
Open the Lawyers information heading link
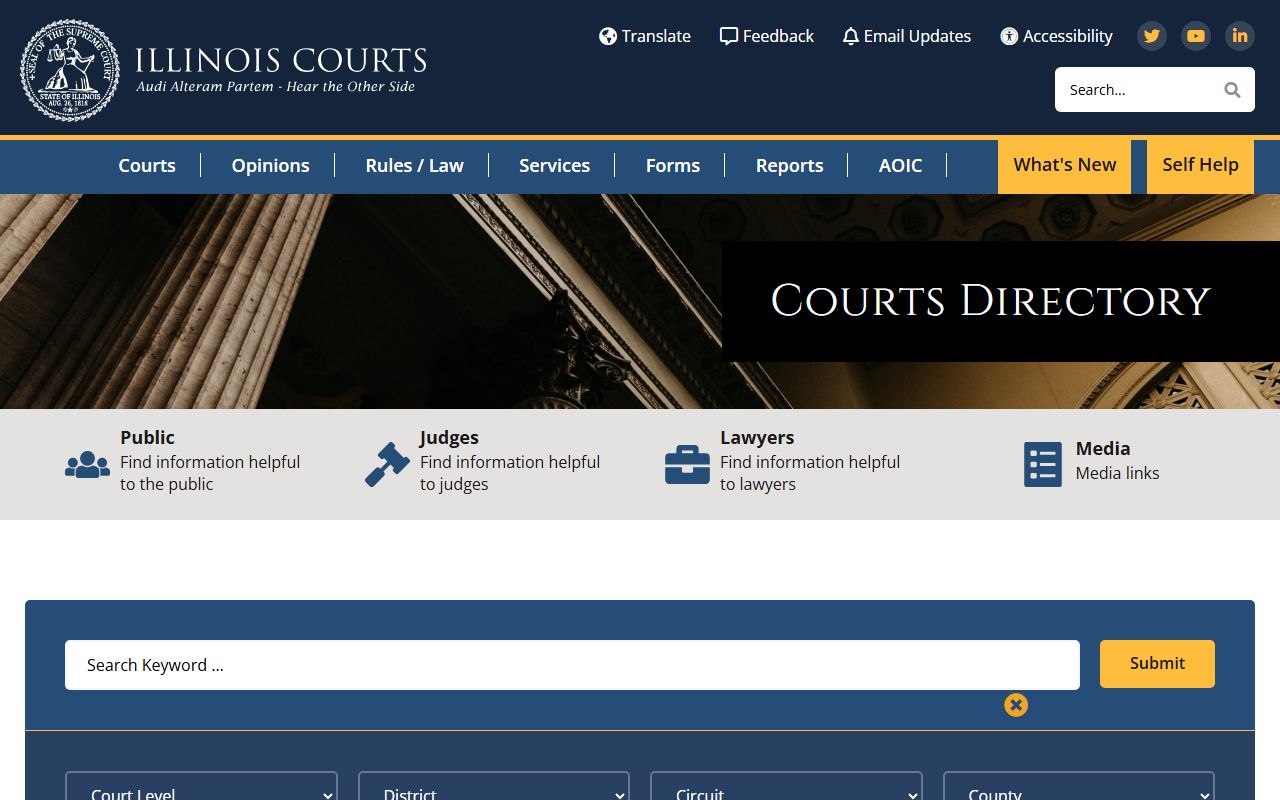point(757,438)
